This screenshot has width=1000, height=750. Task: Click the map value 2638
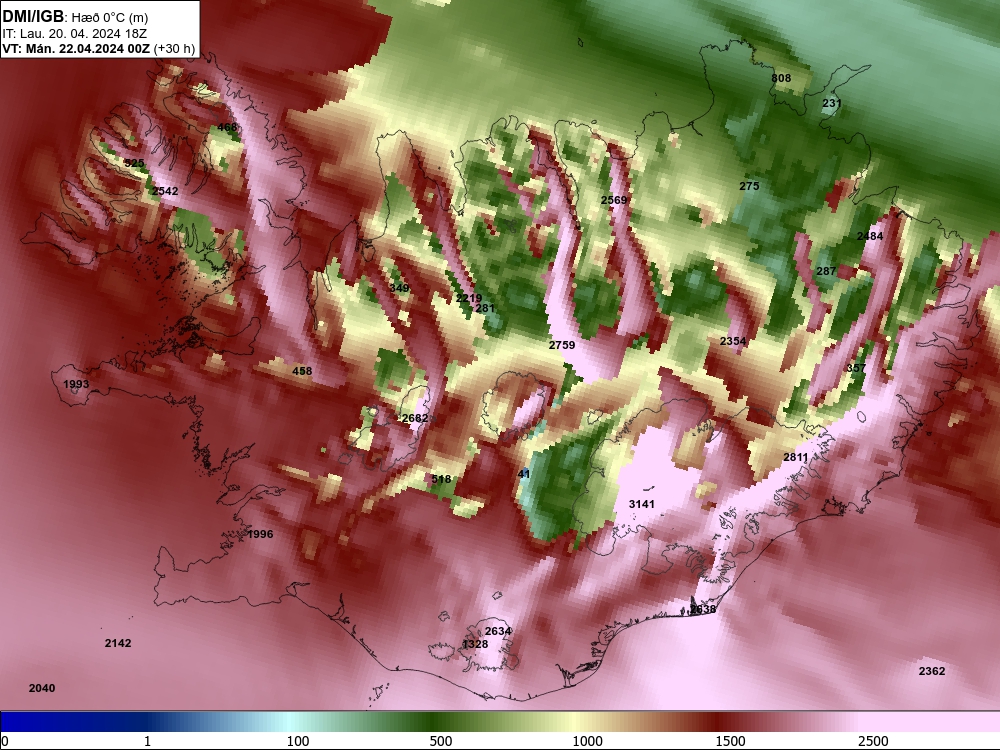click(x=703, y=610)
